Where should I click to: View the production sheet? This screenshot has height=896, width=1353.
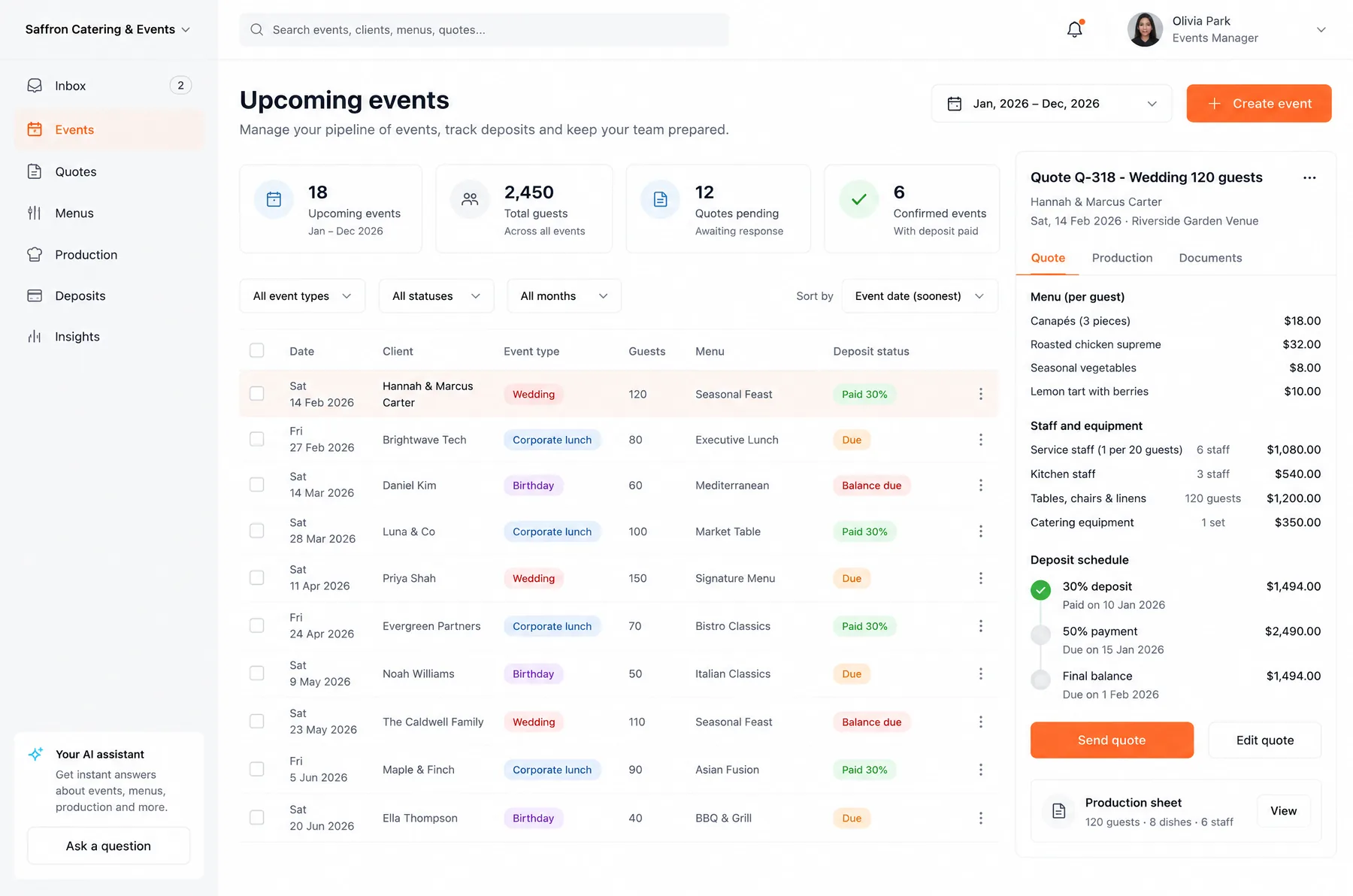pos(1283,811)
